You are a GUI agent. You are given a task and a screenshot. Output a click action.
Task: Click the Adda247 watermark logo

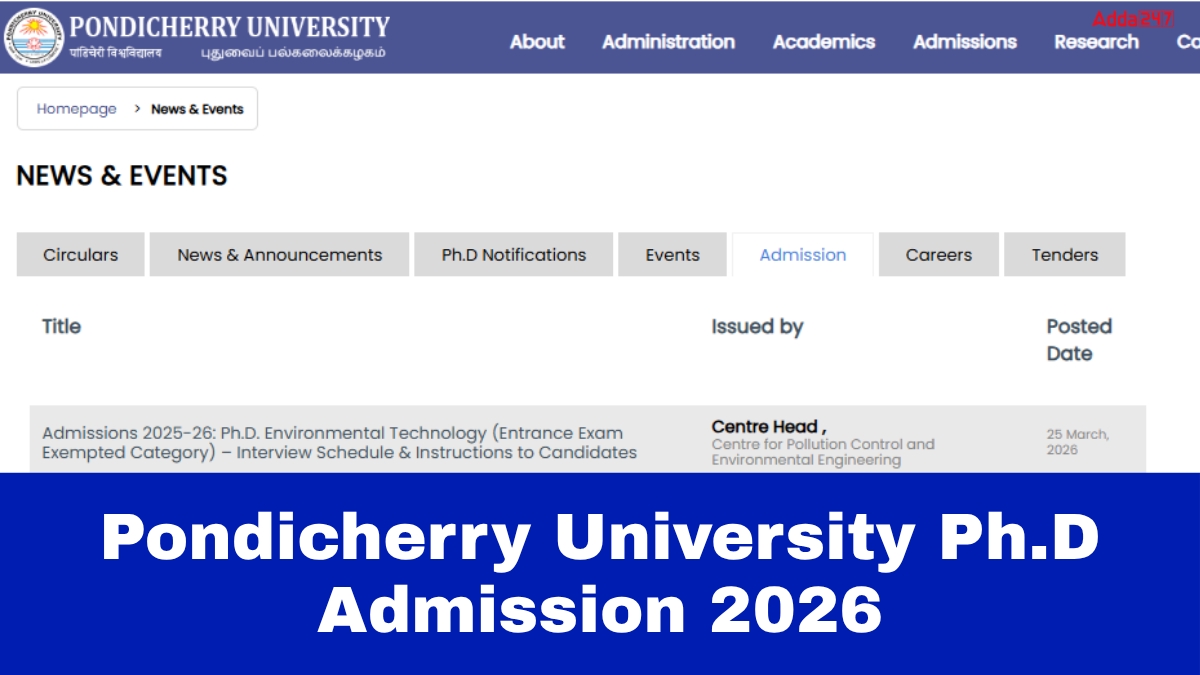click(x=1132, y=19)
